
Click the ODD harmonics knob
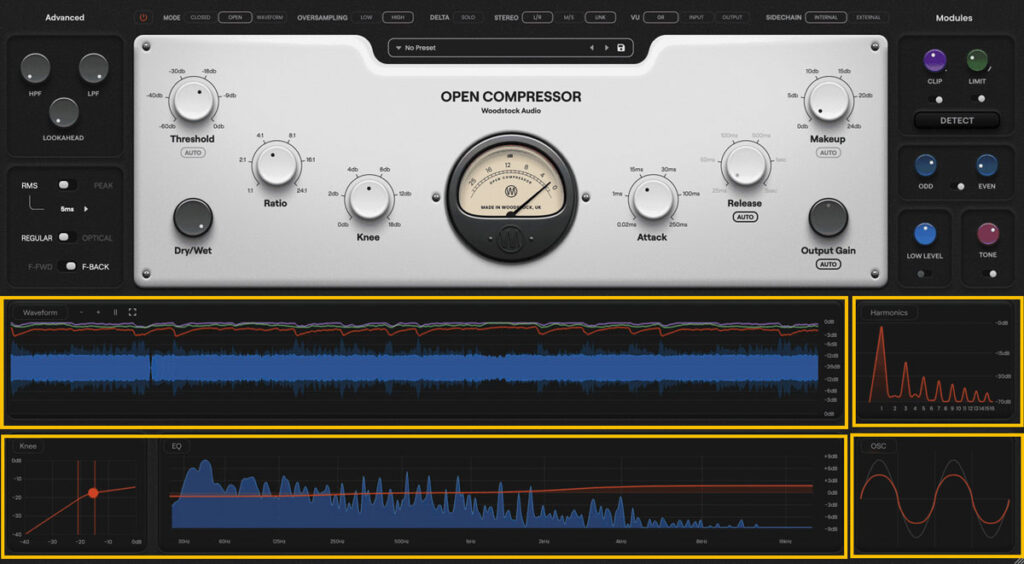point(925,165)
